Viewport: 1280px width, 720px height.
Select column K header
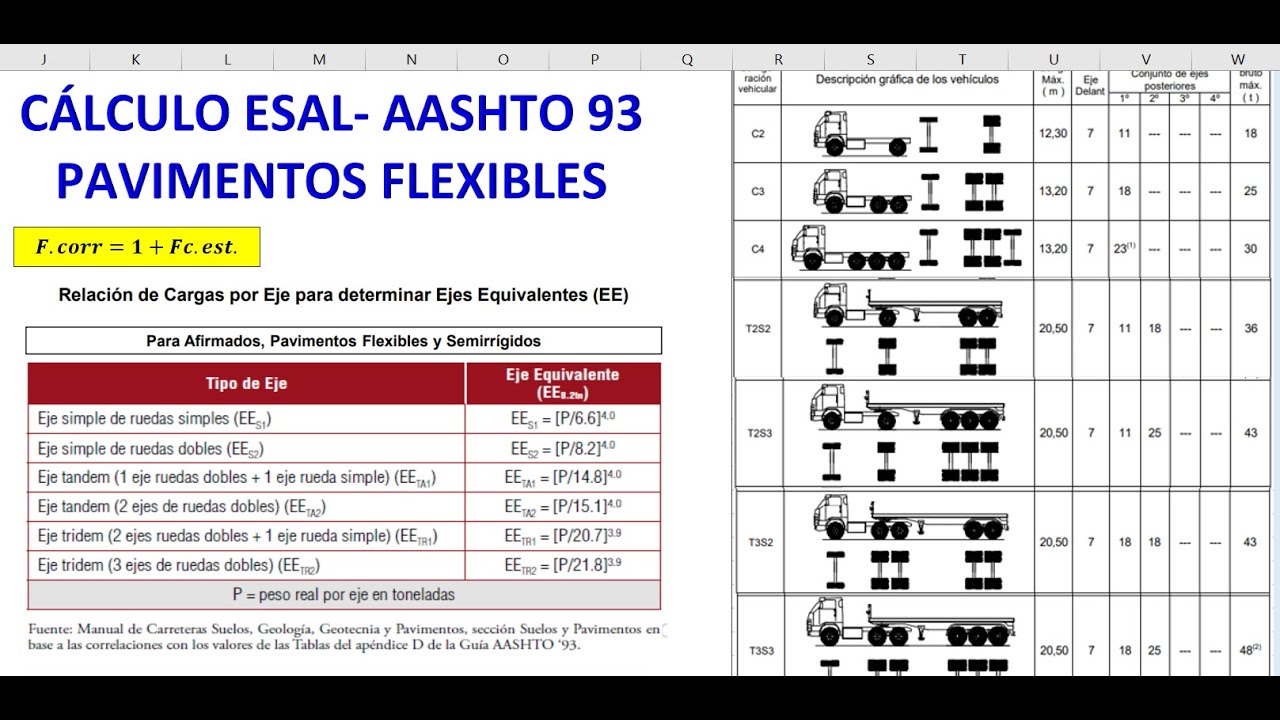[136, 59]
